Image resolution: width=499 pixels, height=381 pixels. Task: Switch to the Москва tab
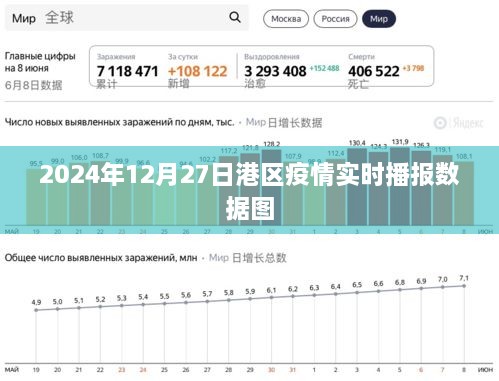click(286, 19)
